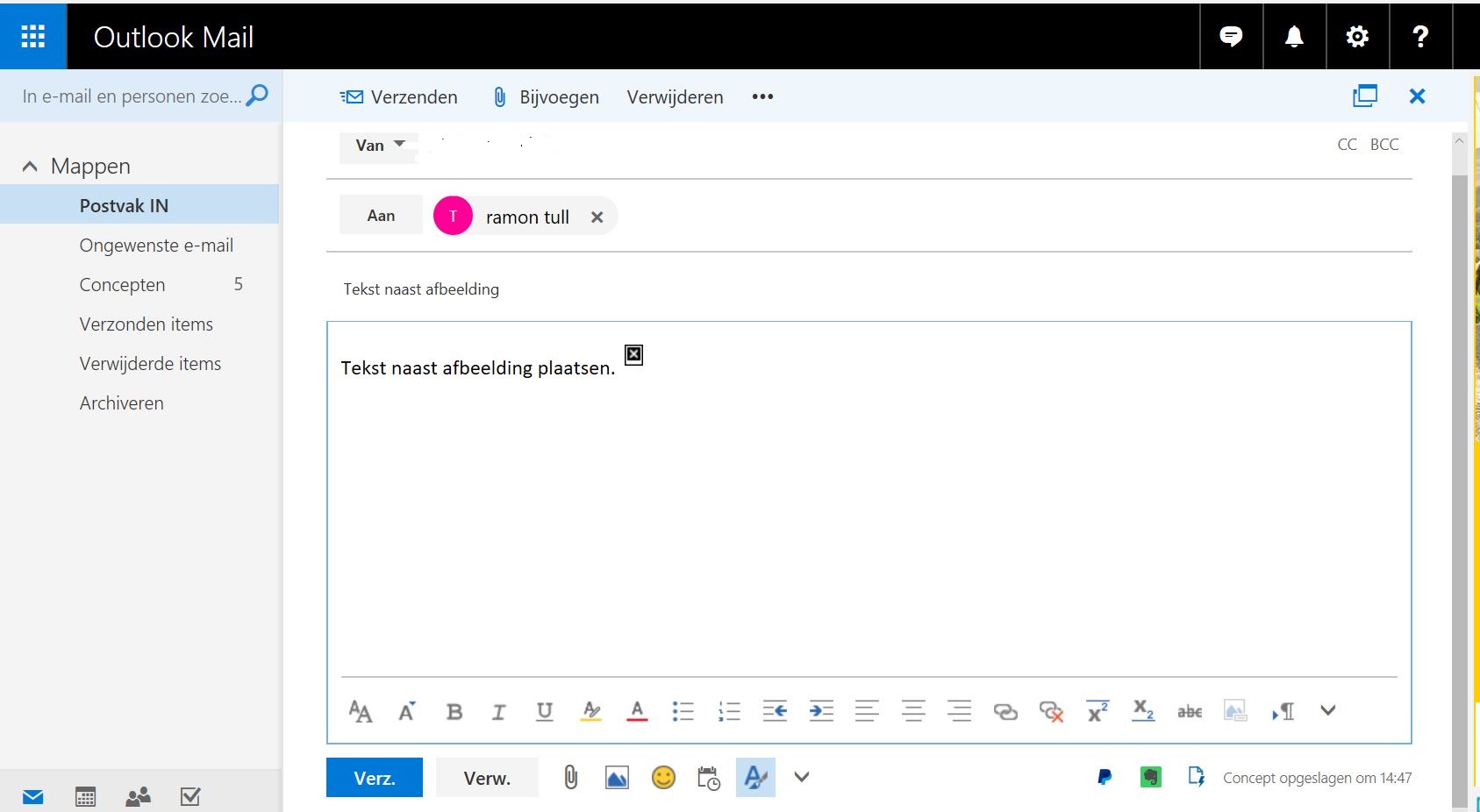Image resolution: width=1480 pixels, height=812 pixels.
Task: Open the app launcher grid icon
Action: click(33, 36)
